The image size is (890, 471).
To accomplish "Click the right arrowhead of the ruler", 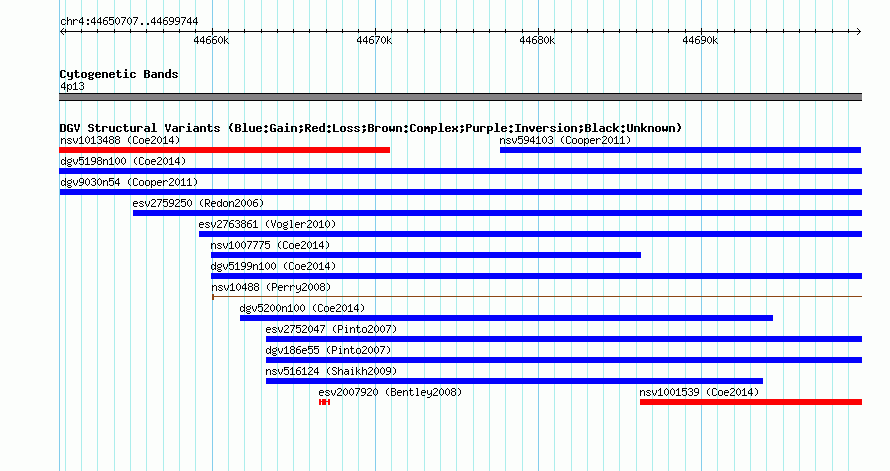I will click(859, 32).
